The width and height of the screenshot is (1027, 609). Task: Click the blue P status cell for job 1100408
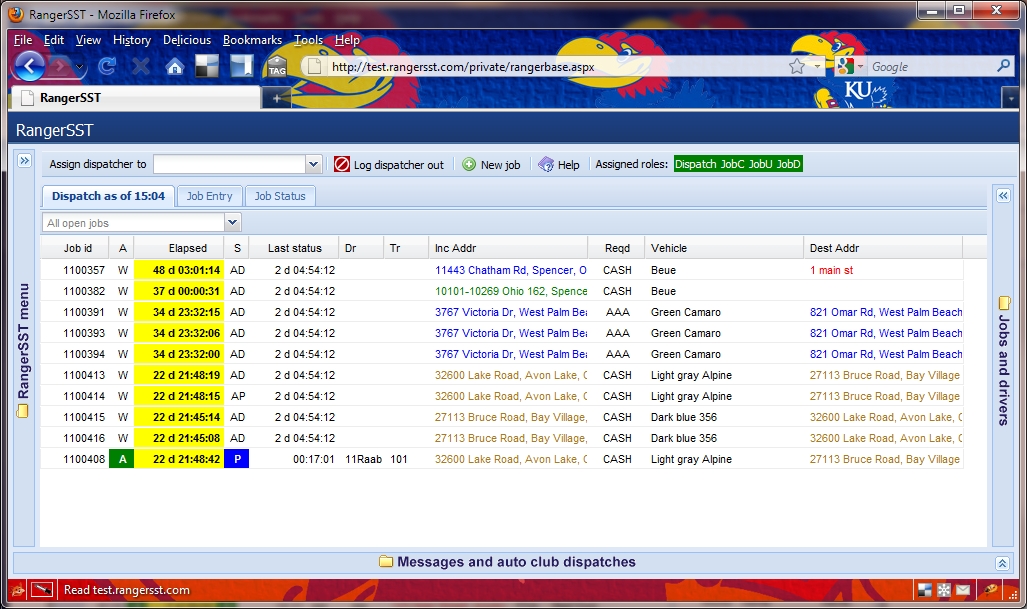(x=237, y=459)
